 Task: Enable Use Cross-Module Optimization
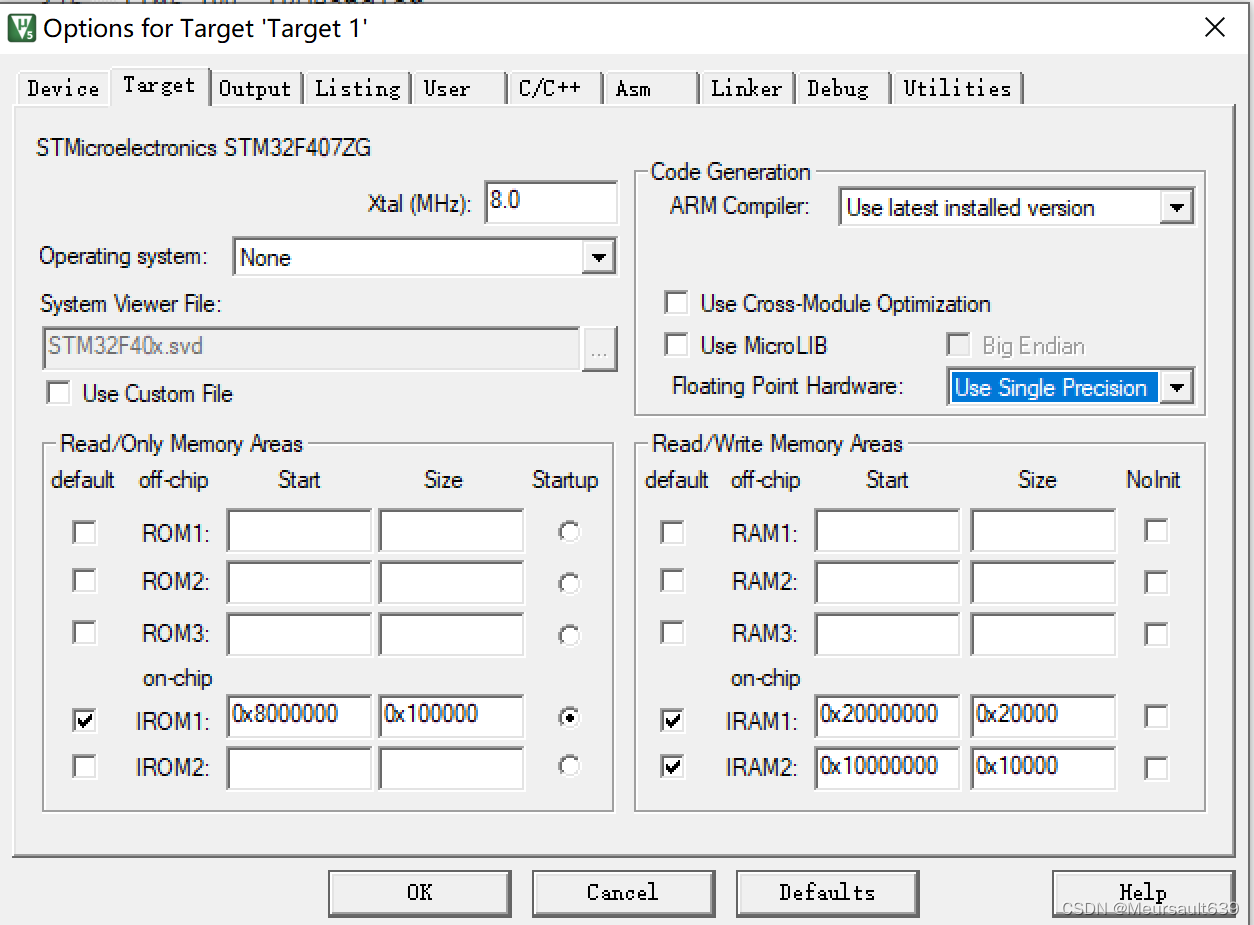coord(677,303)
